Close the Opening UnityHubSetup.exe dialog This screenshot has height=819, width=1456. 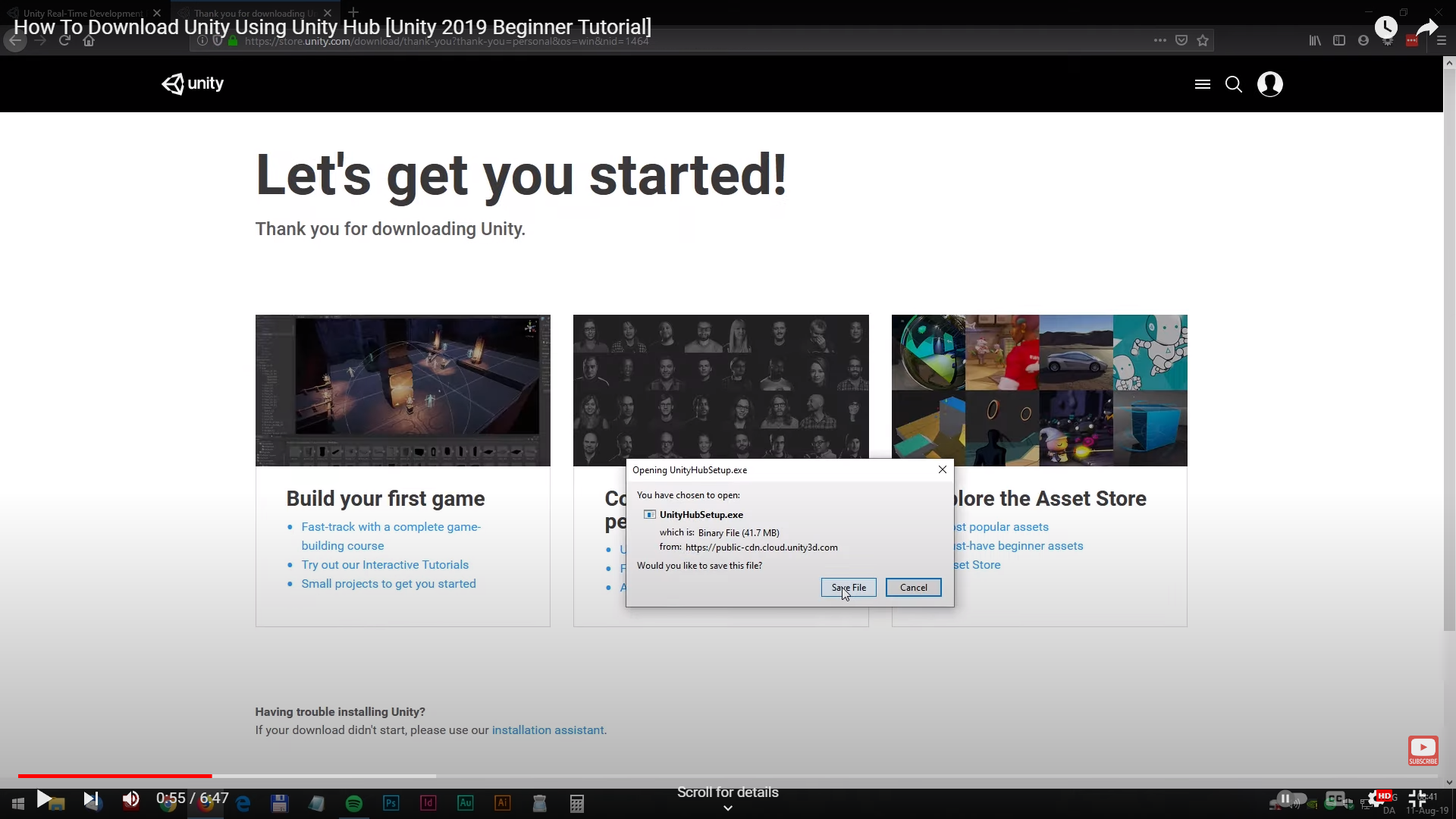(x=942, y=469)
